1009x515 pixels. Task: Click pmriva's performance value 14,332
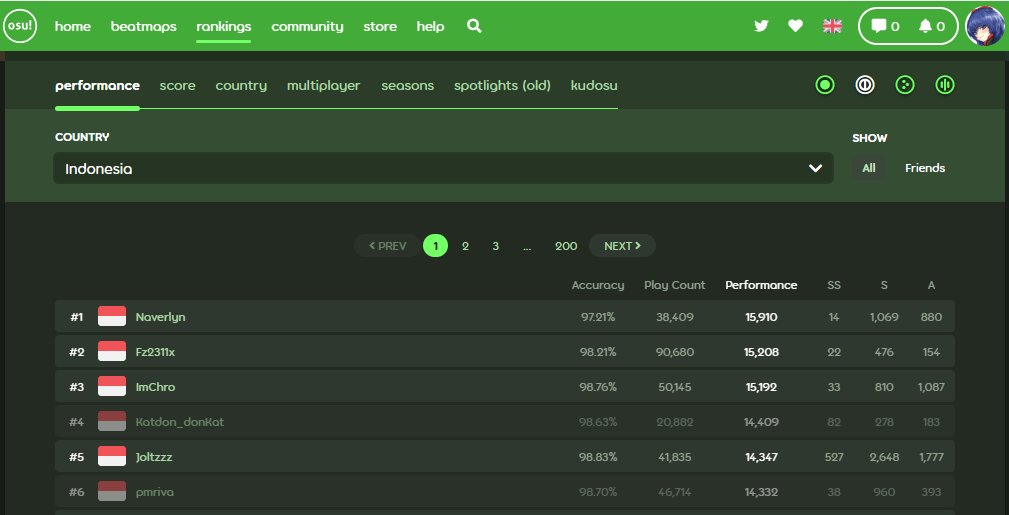tap(761, 492)
